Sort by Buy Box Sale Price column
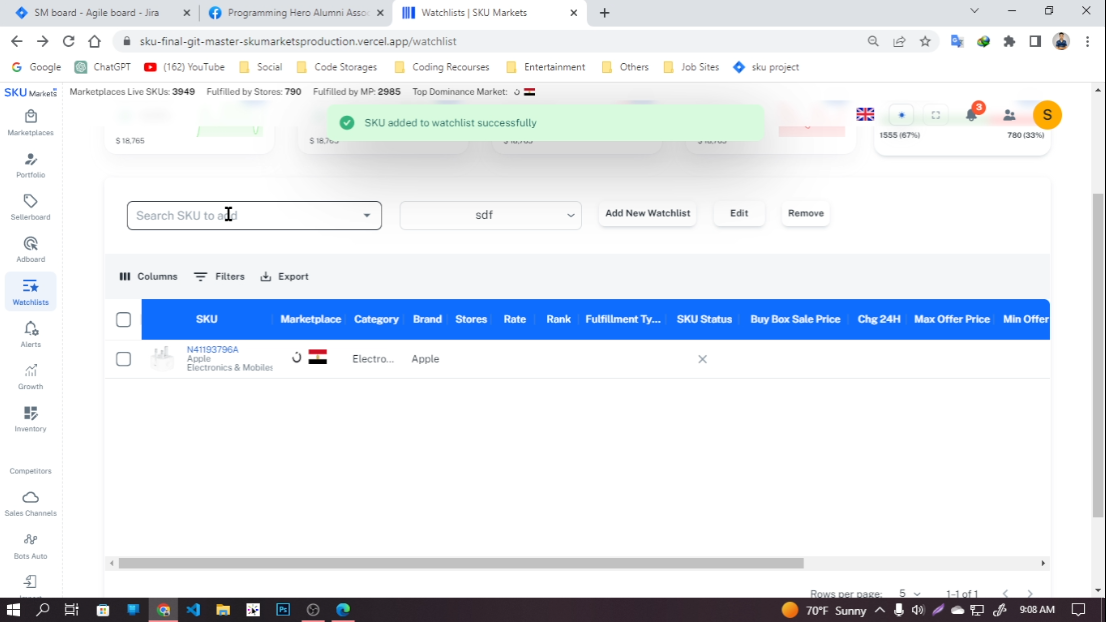 pyautogui.click(x=795, y=319)
